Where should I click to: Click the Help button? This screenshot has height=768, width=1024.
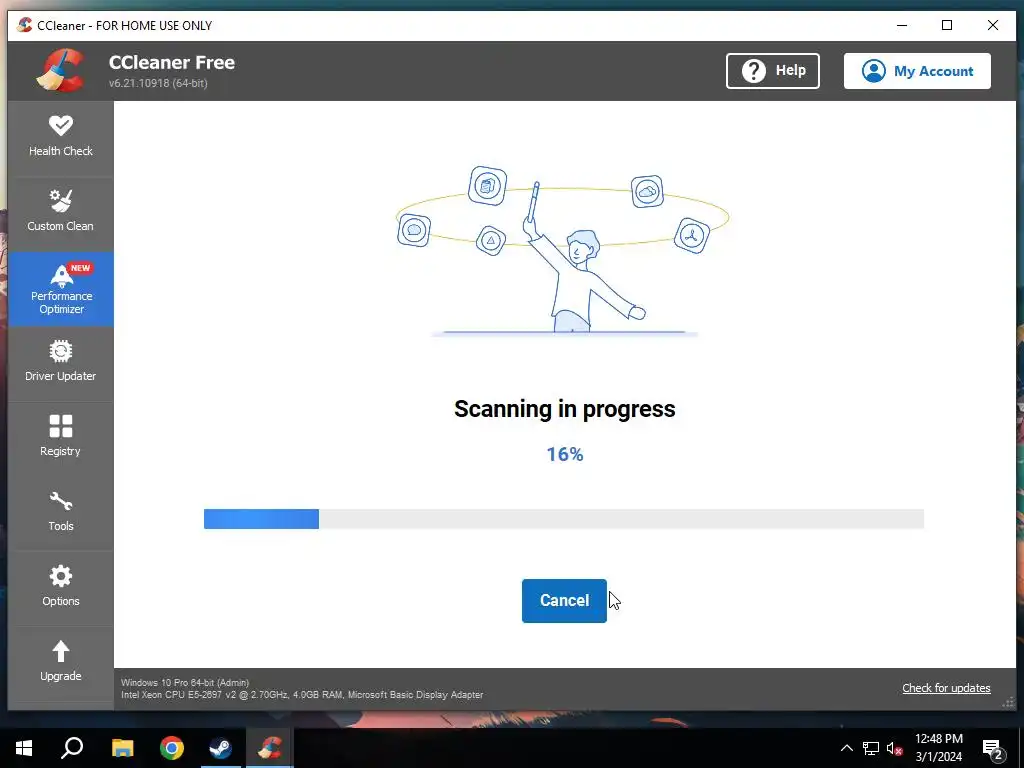[773, 71]
